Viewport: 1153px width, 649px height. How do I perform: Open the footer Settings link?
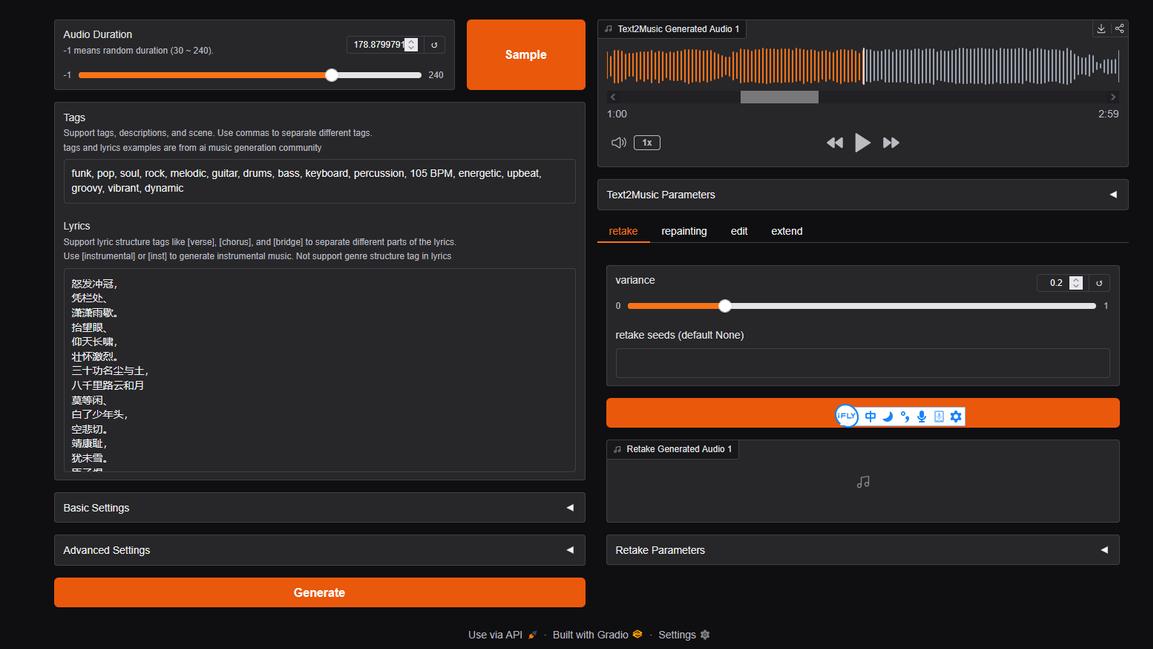(684, 635)
